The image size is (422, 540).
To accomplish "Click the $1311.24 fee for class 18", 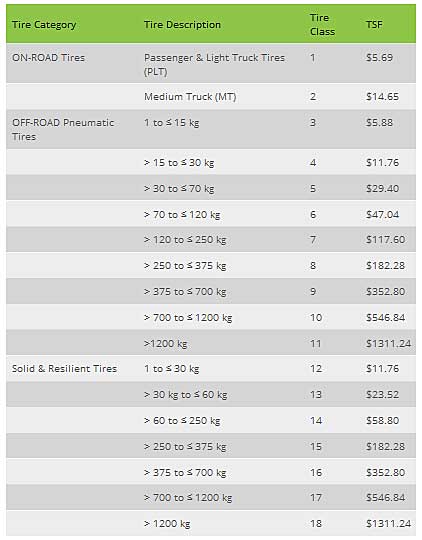I will [389, 523].
